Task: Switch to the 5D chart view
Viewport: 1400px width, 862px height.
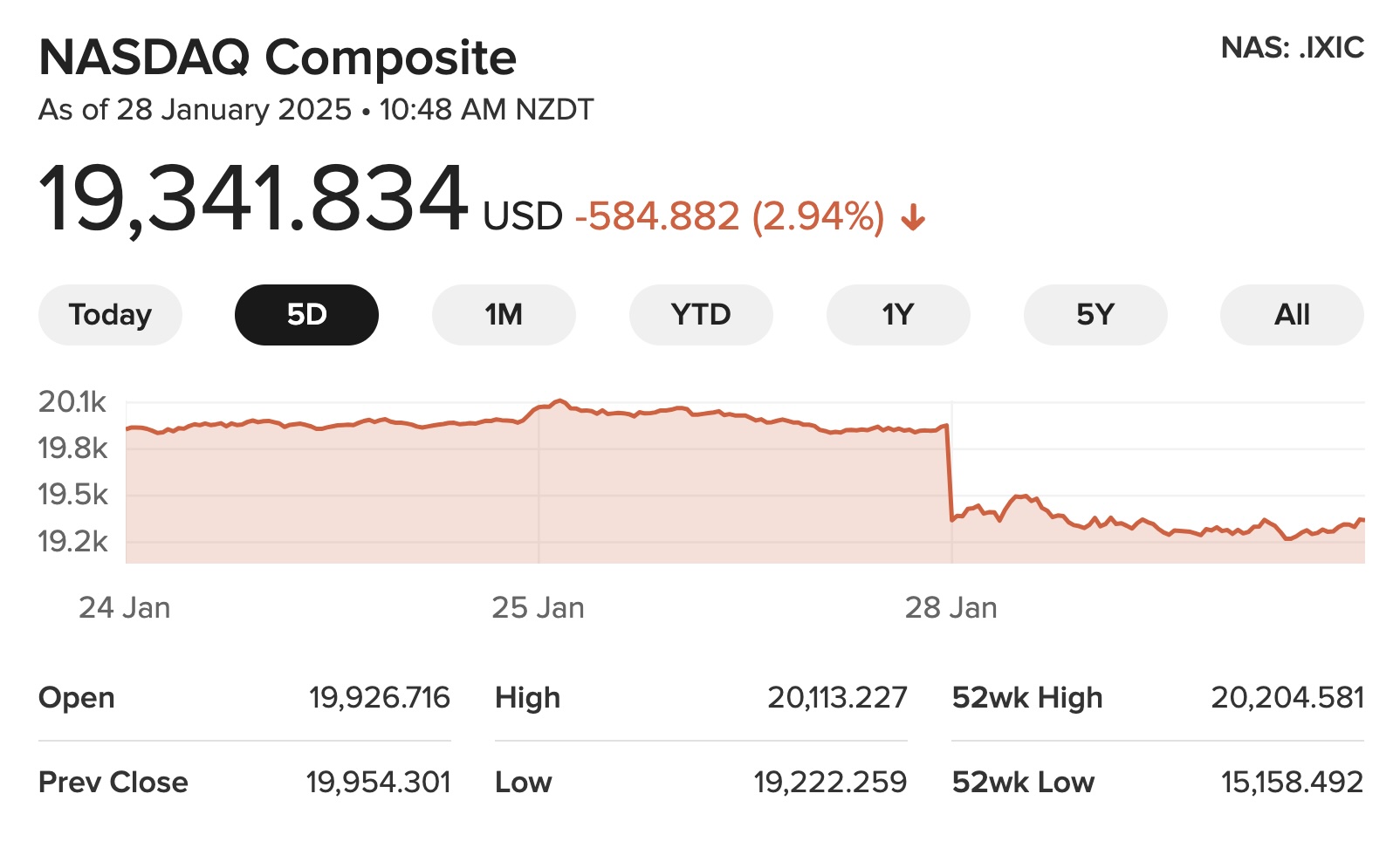Action: click(x=306, y=315)
